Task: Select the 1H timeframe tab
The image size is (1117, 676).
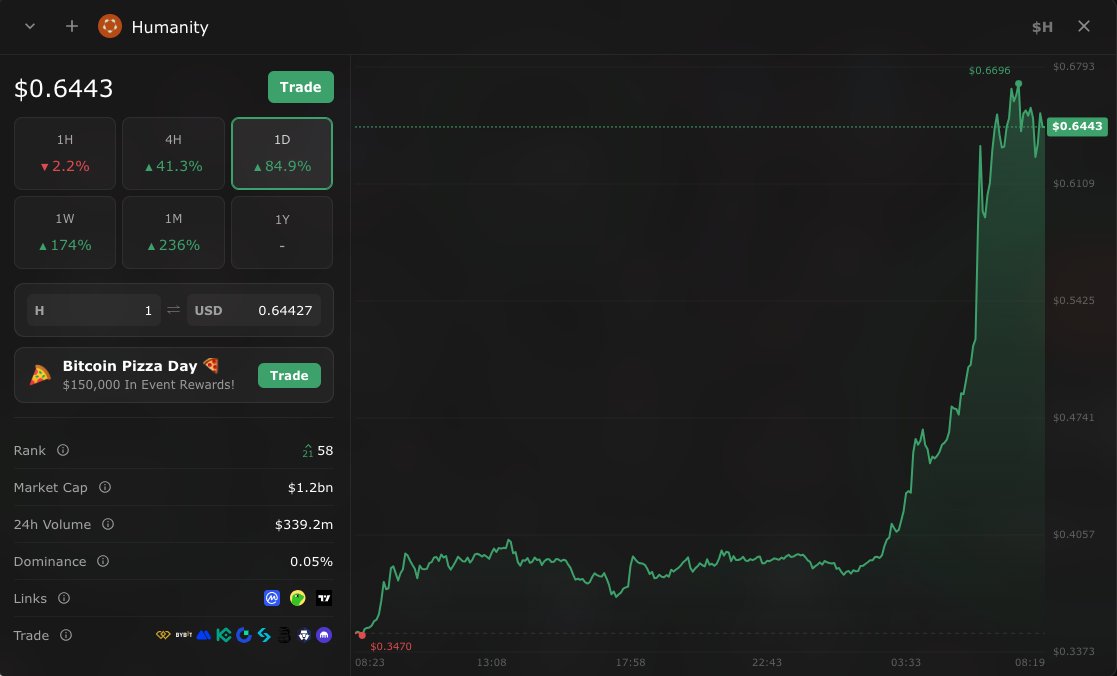Action: [65, 153]
